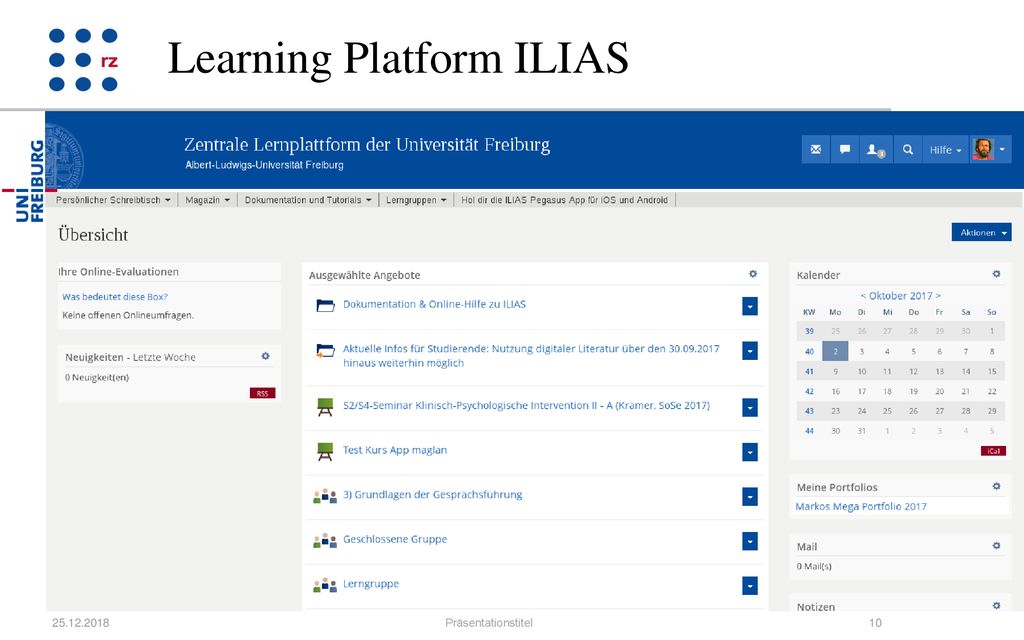Click the Oktober 2017 month title
Image resolution: width=1024 pixels, height=640 pixels.
901,296
